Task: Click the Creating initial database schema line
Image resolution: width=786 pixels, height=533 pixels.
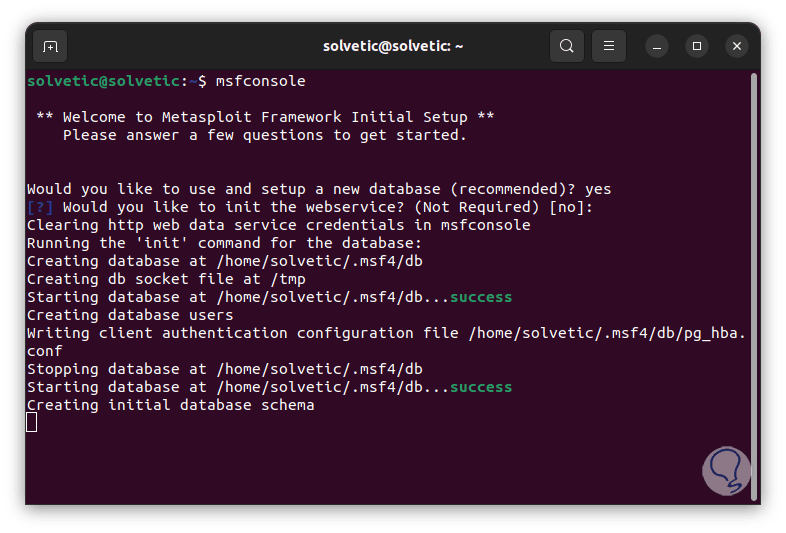Action: (170, 405)
